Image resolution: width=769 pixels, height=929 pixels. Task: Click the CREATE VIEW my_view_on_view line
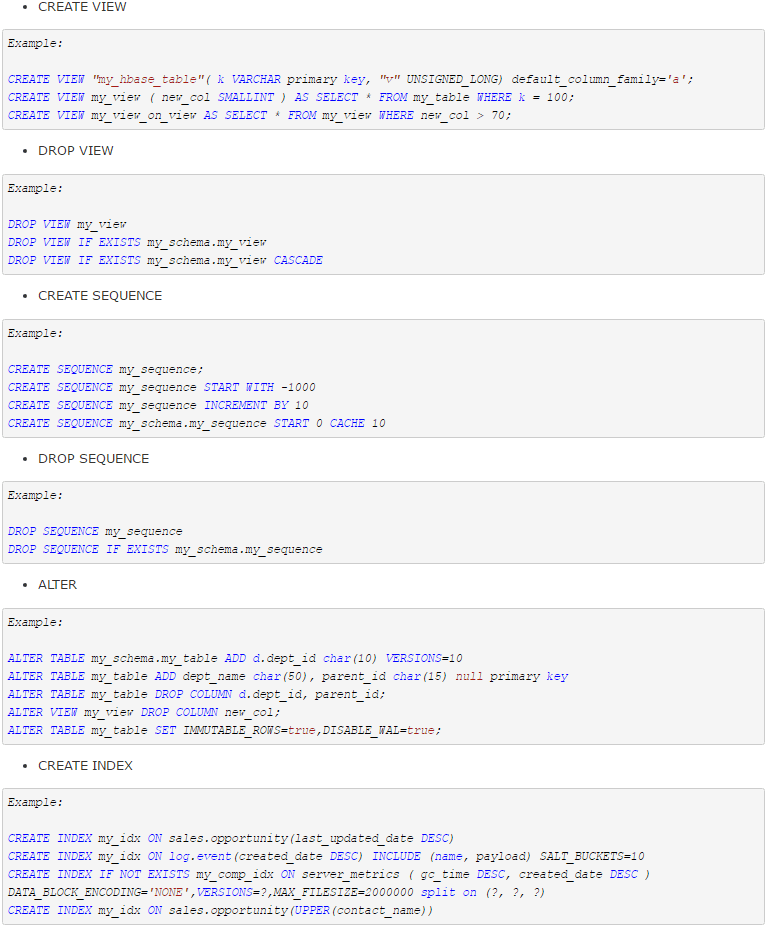[259, 115]
